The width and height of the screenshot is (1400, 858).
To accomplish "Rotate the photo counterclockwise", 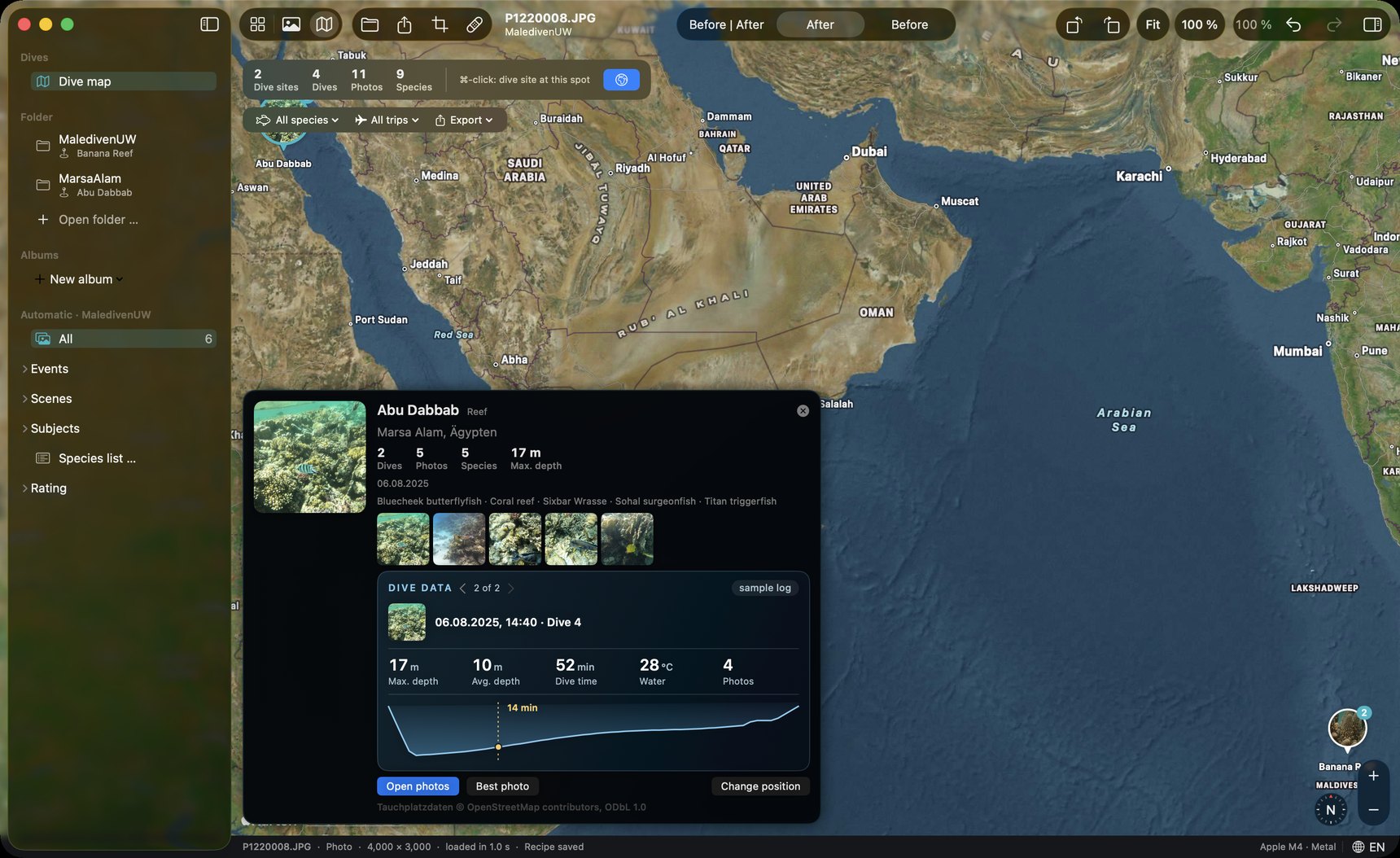I will point(1074,24).
